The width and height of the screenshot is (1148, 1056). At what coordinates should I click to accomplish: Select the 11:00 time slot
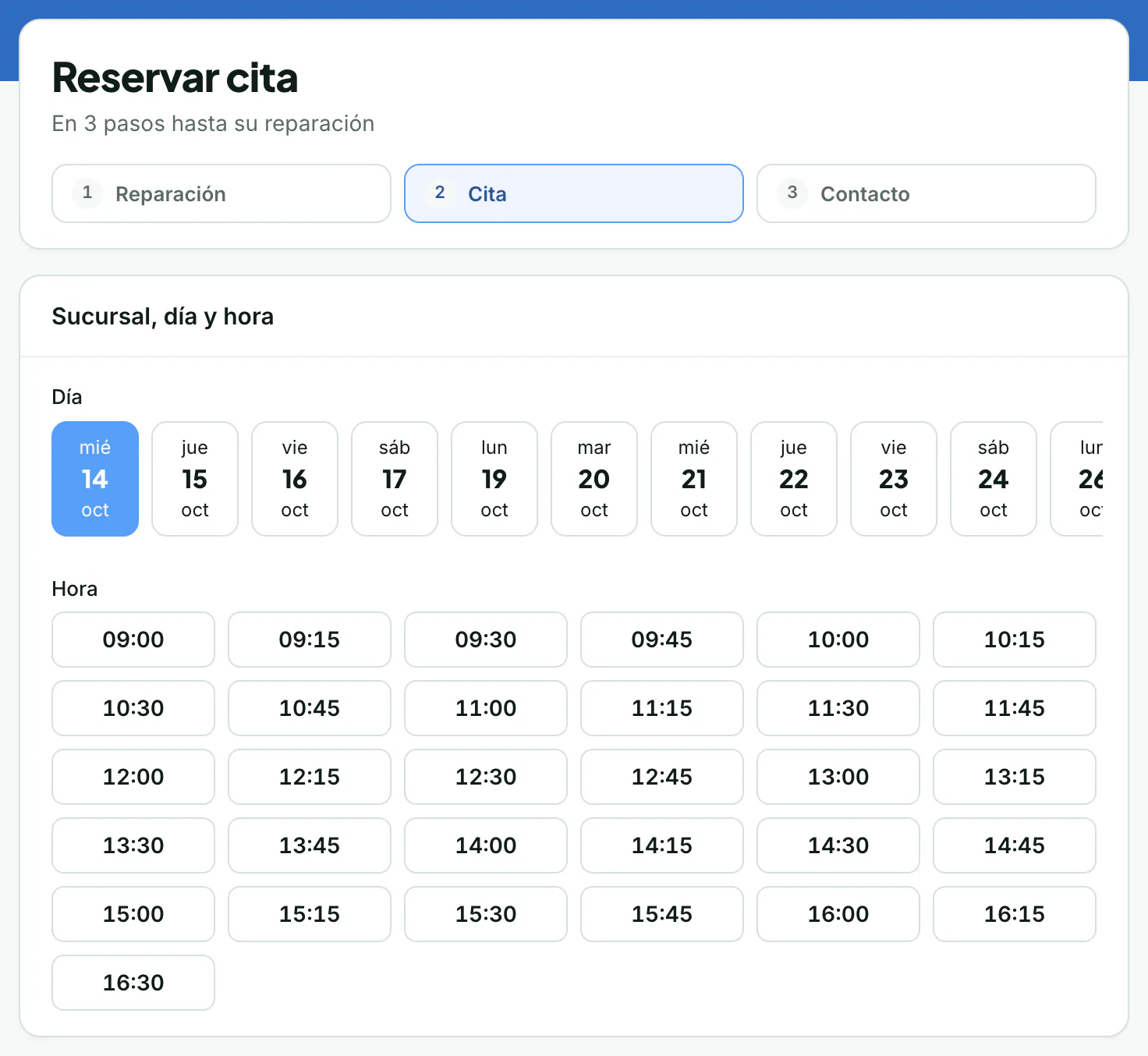point(486,708)
